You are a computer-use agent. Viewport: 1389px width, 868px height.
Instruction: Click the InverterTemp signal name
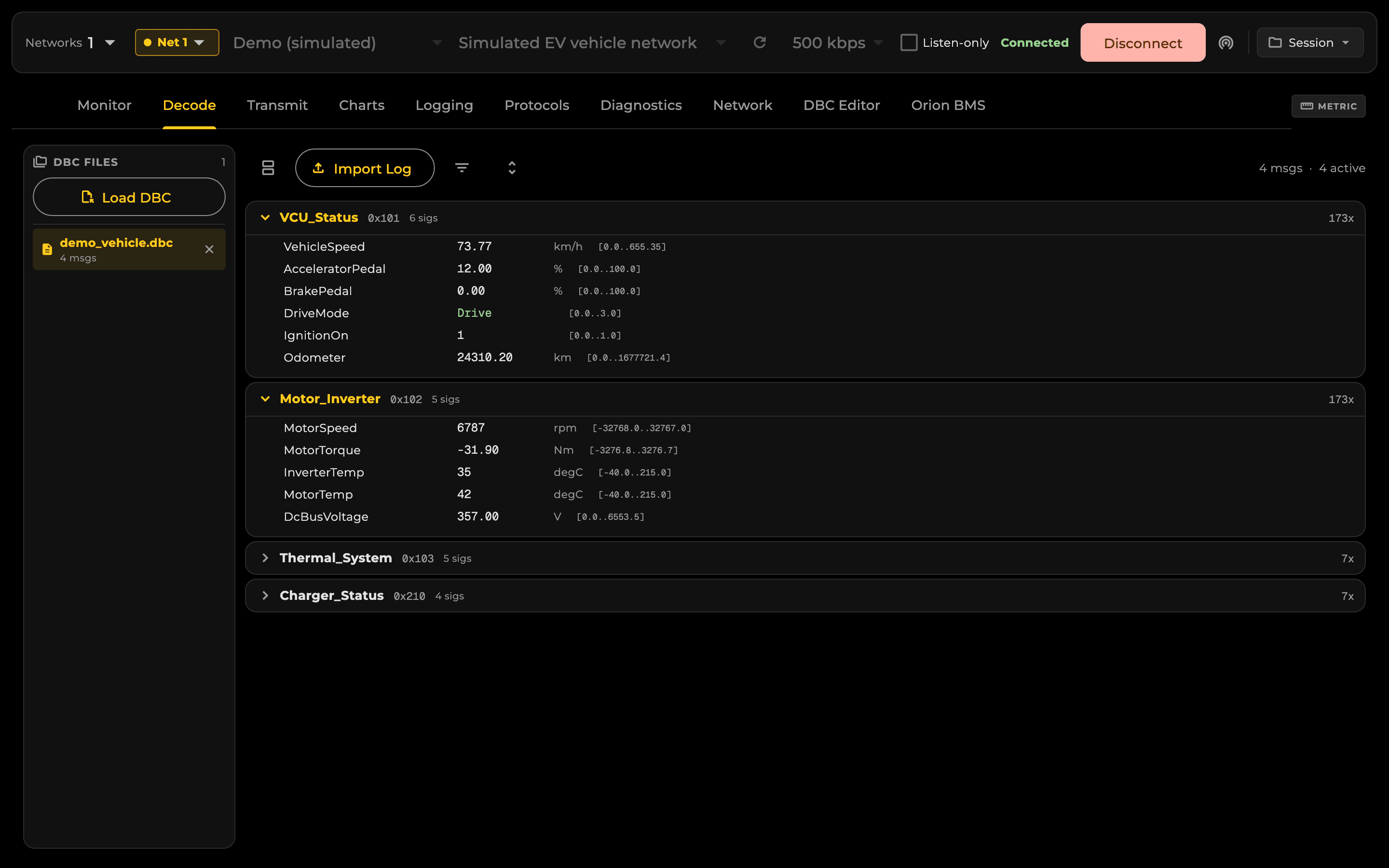click(324, 472)
